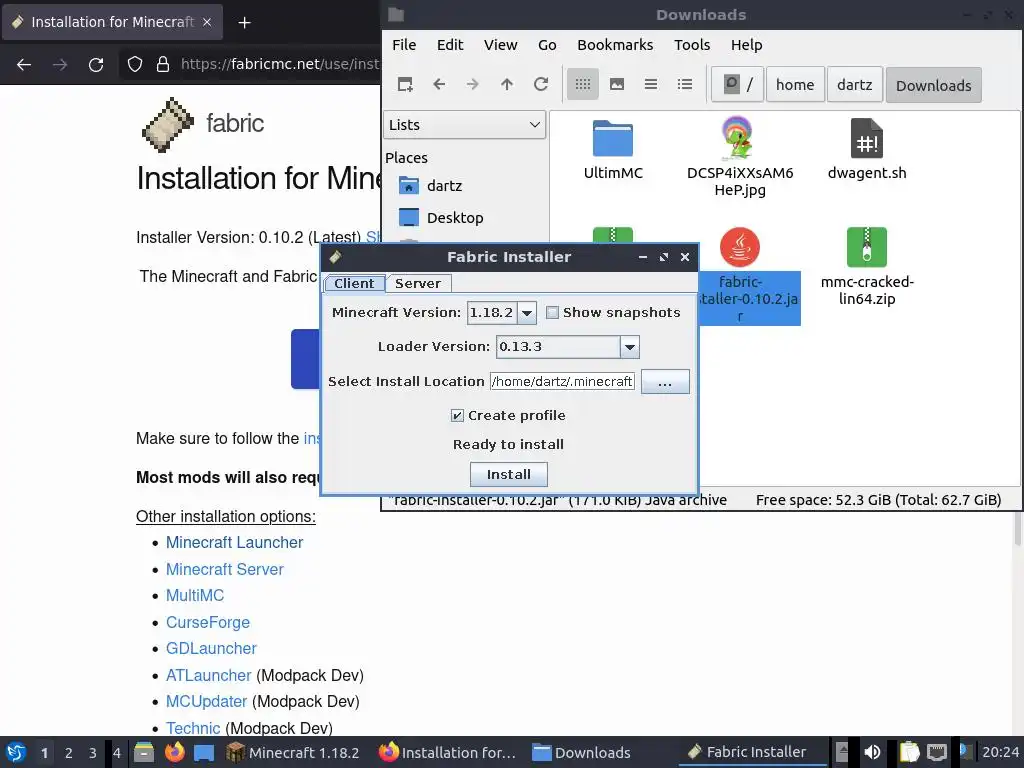Click the home path button

(x=795, y=85)
